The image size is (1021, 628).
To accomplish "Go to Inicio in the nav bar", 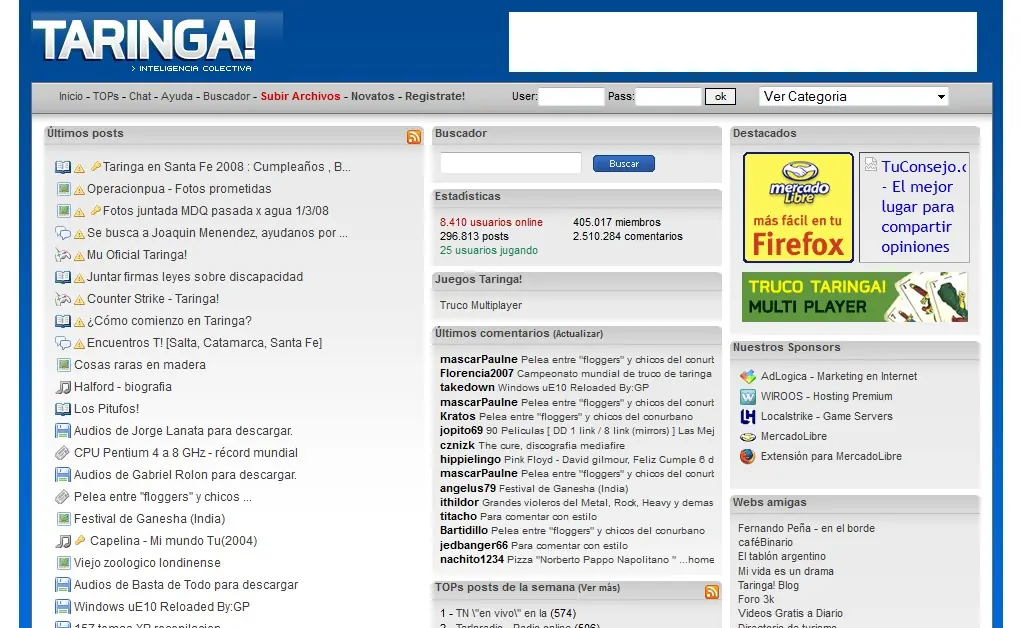I will (71, 96).
